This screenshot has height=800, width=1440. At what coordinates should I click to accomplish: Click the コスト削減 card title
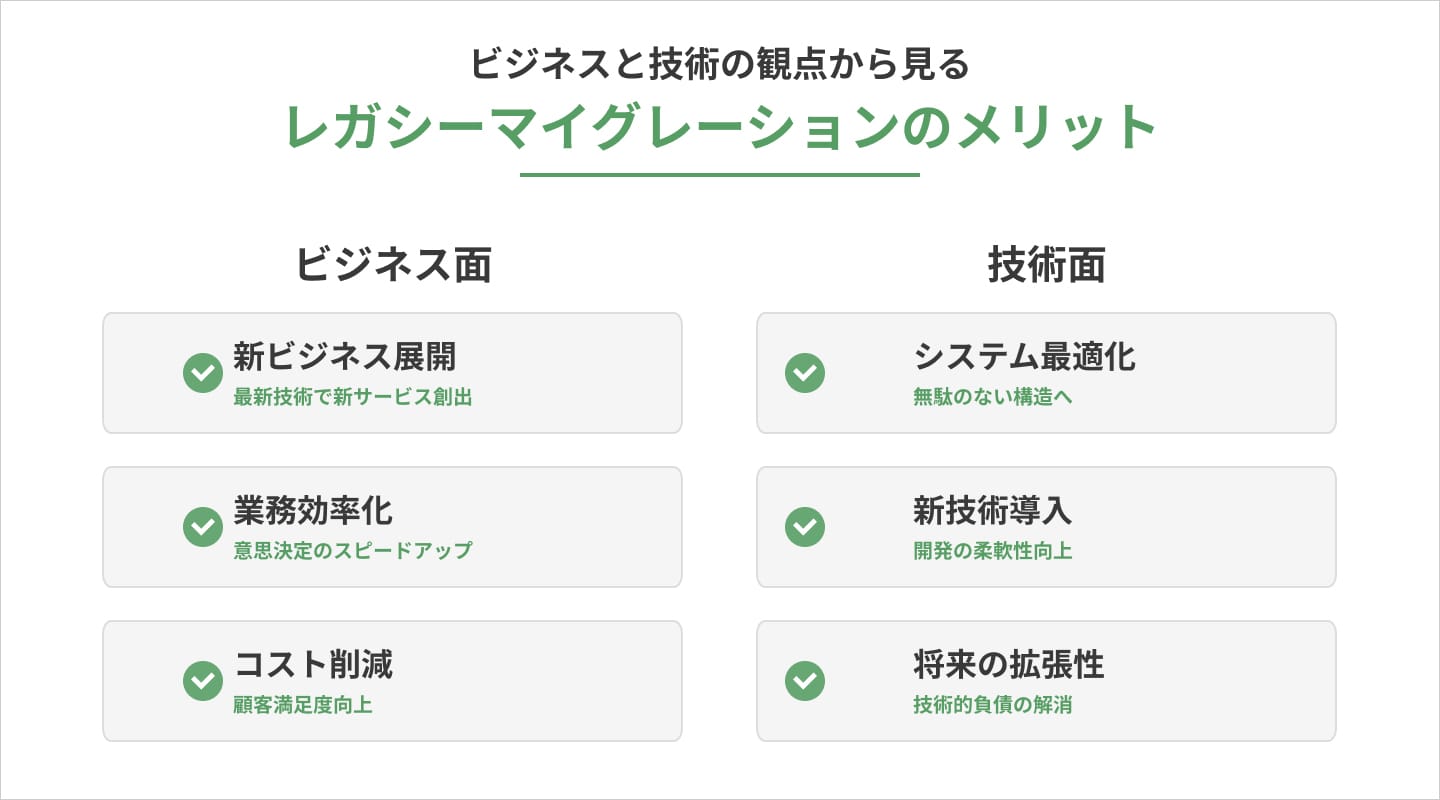point(313,664)
